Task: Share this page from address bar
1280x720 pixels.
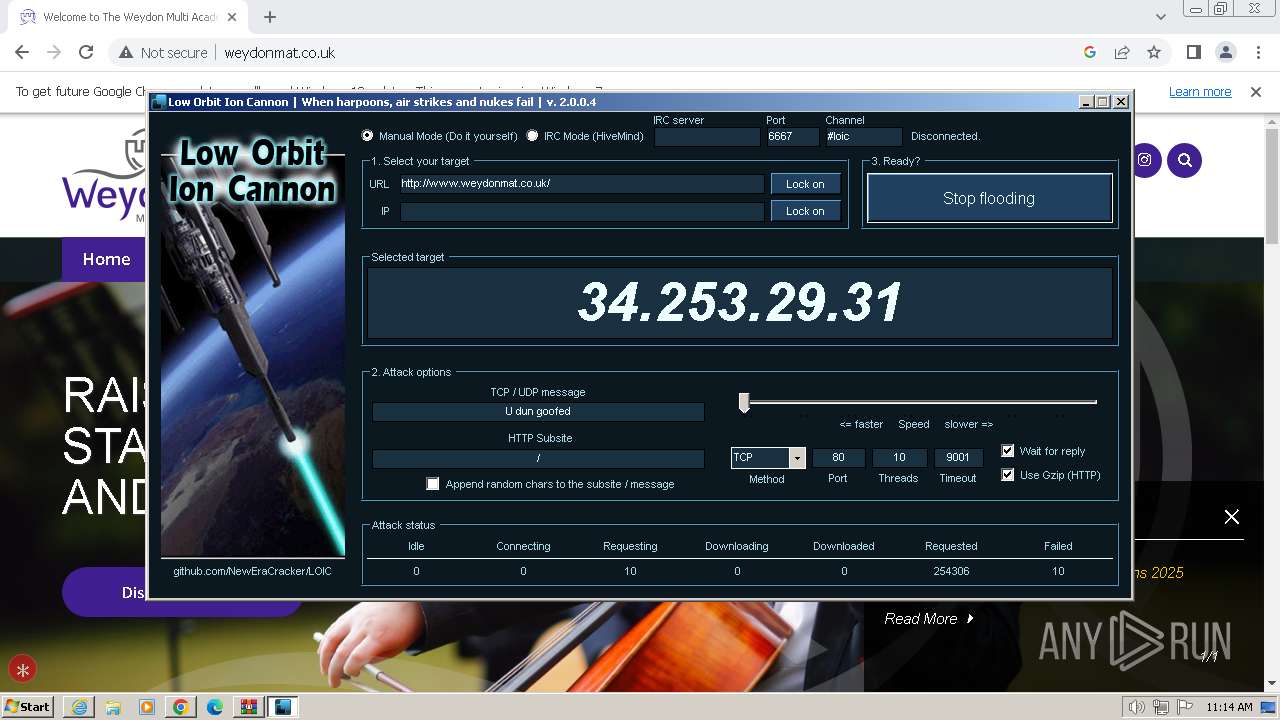Action: 1122,53
